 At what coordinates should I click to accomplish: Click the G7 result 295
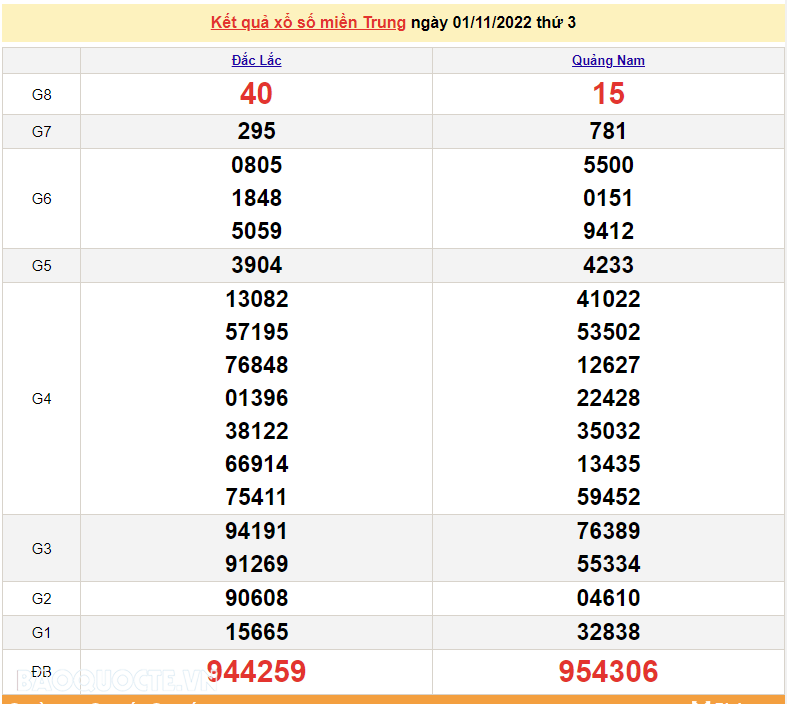pos(256,131)
